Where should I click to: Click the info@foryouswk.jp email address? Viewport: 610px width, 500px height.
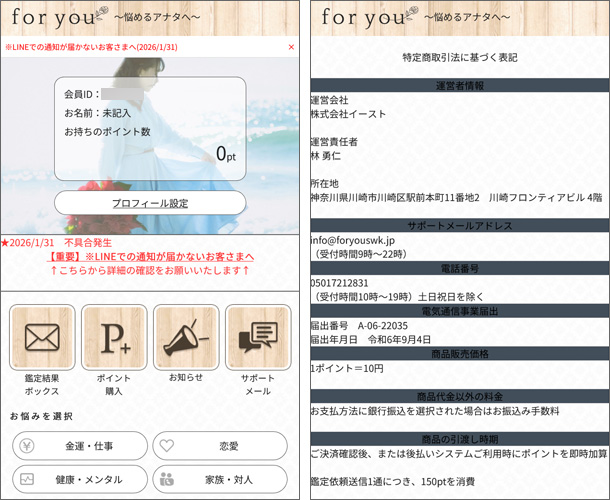353,240
